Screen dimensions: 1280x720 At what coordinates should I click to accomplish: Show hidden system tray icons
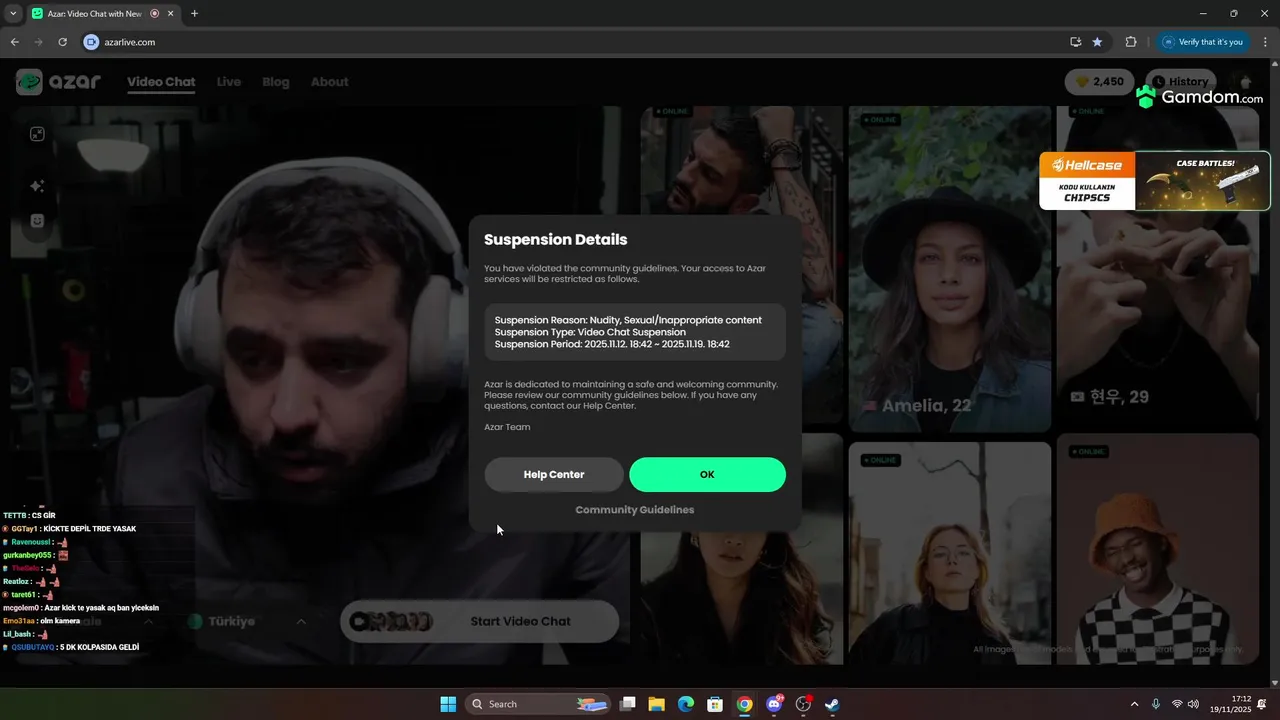1134,704
